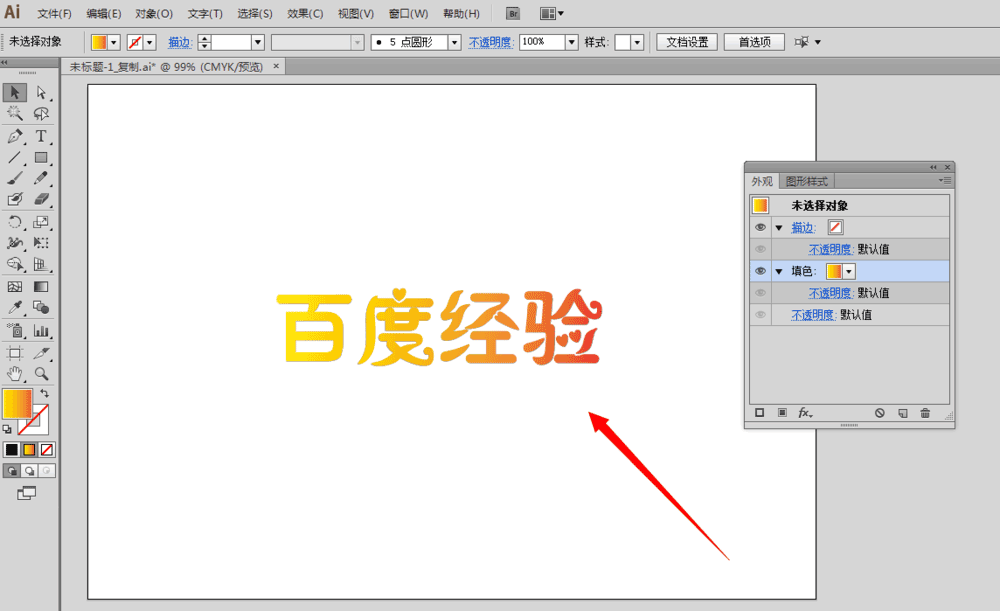1000x611 pixels.
Task: Select the black arrow Selection tool
Action: coord(15,92)
